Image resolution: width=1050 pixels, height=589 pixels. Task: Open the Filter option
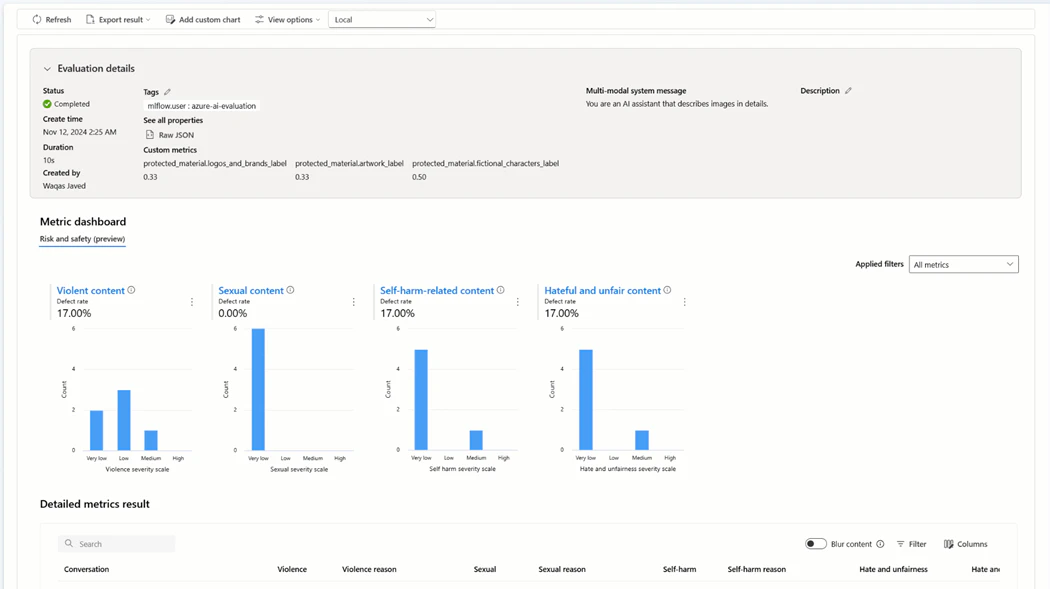(x=911, y=544)
